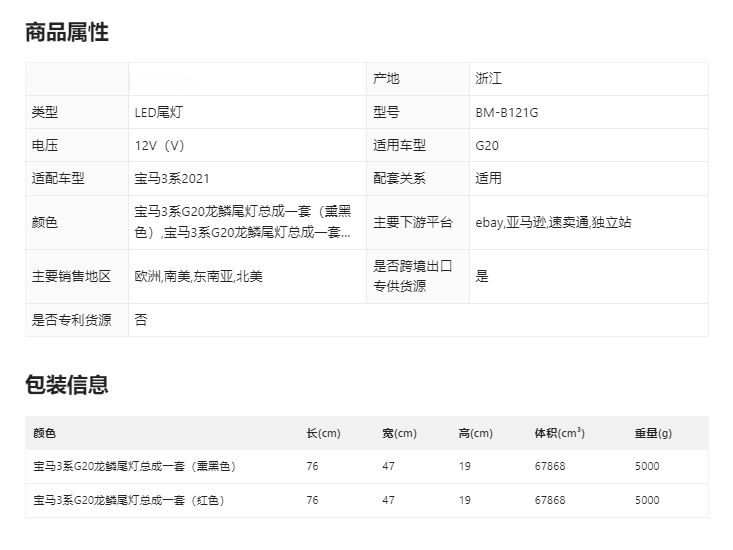Click the 包装信息 section heading
The height and width of the screenshot is (550, 733).
coord(67,384)
